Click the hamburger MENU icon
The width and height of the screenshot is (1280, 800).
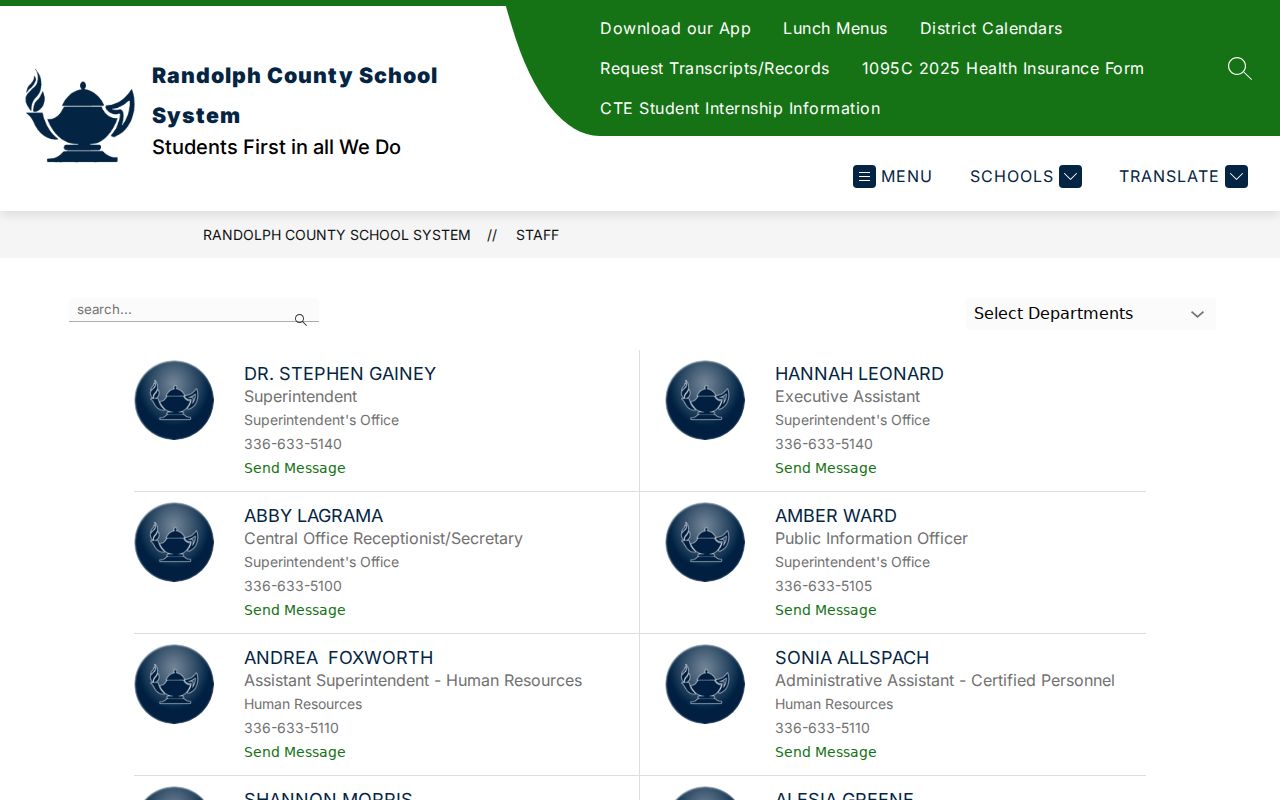pyautogui.click(x=864, y=176)
